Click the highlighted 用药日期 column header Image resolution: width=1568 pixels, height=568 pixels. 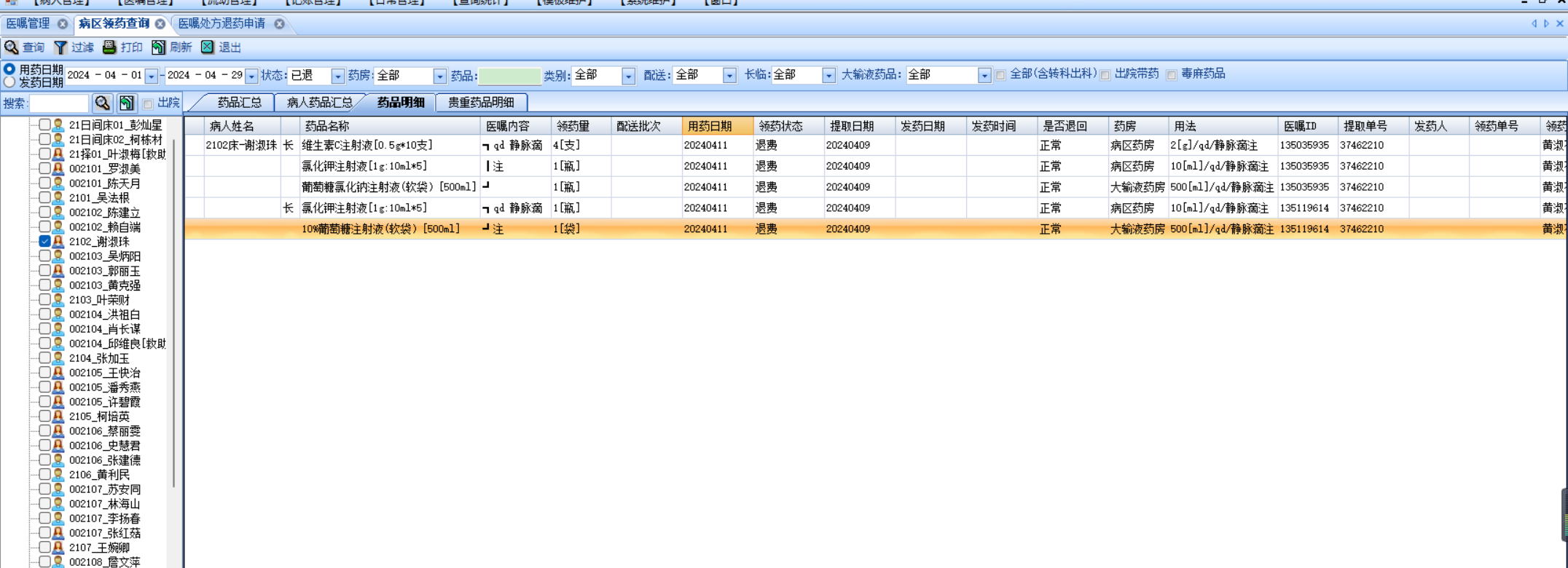[717, 126]
